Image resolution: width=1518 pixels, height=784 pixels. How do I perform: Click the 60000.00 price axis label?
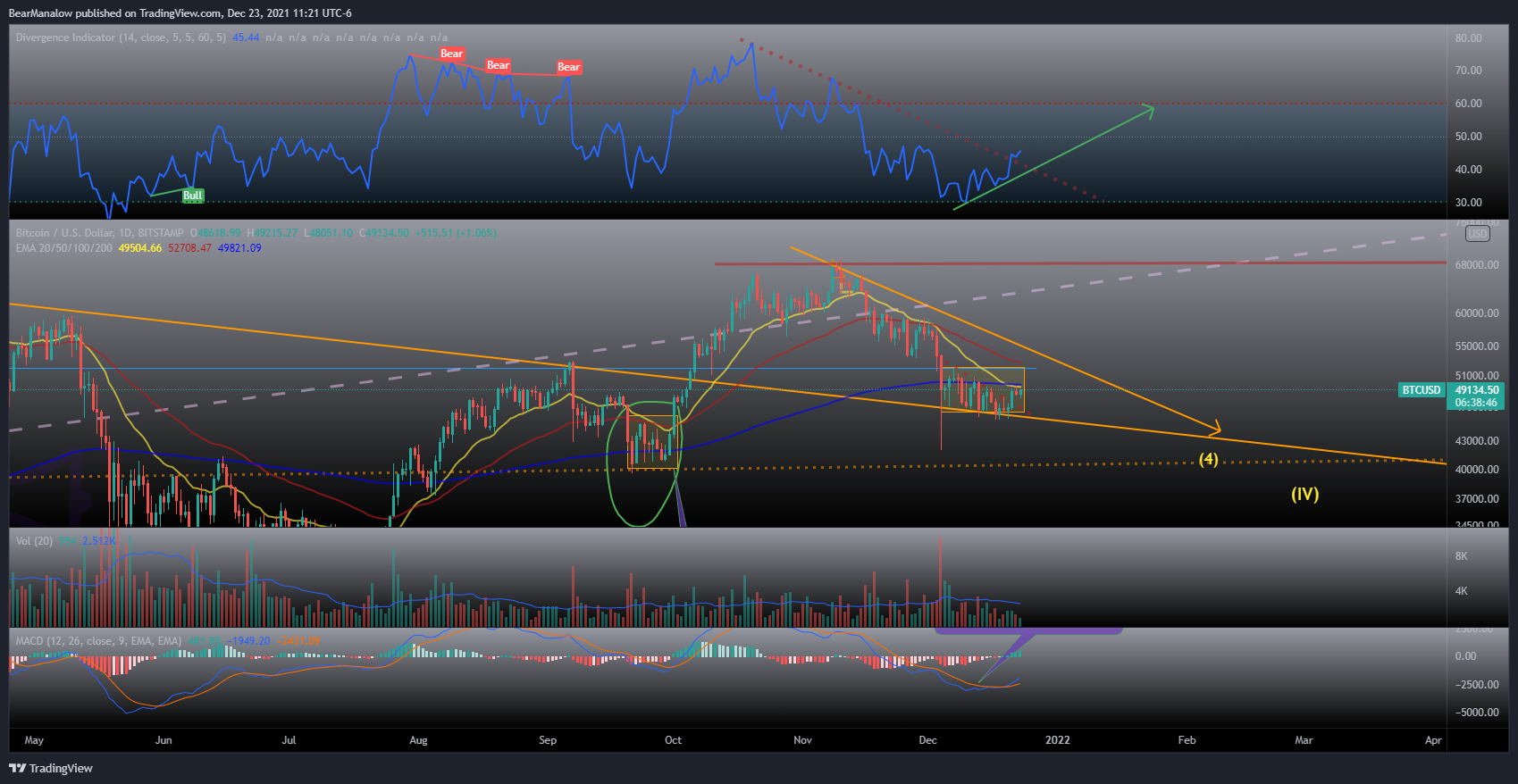click(x=1477, y=313)
